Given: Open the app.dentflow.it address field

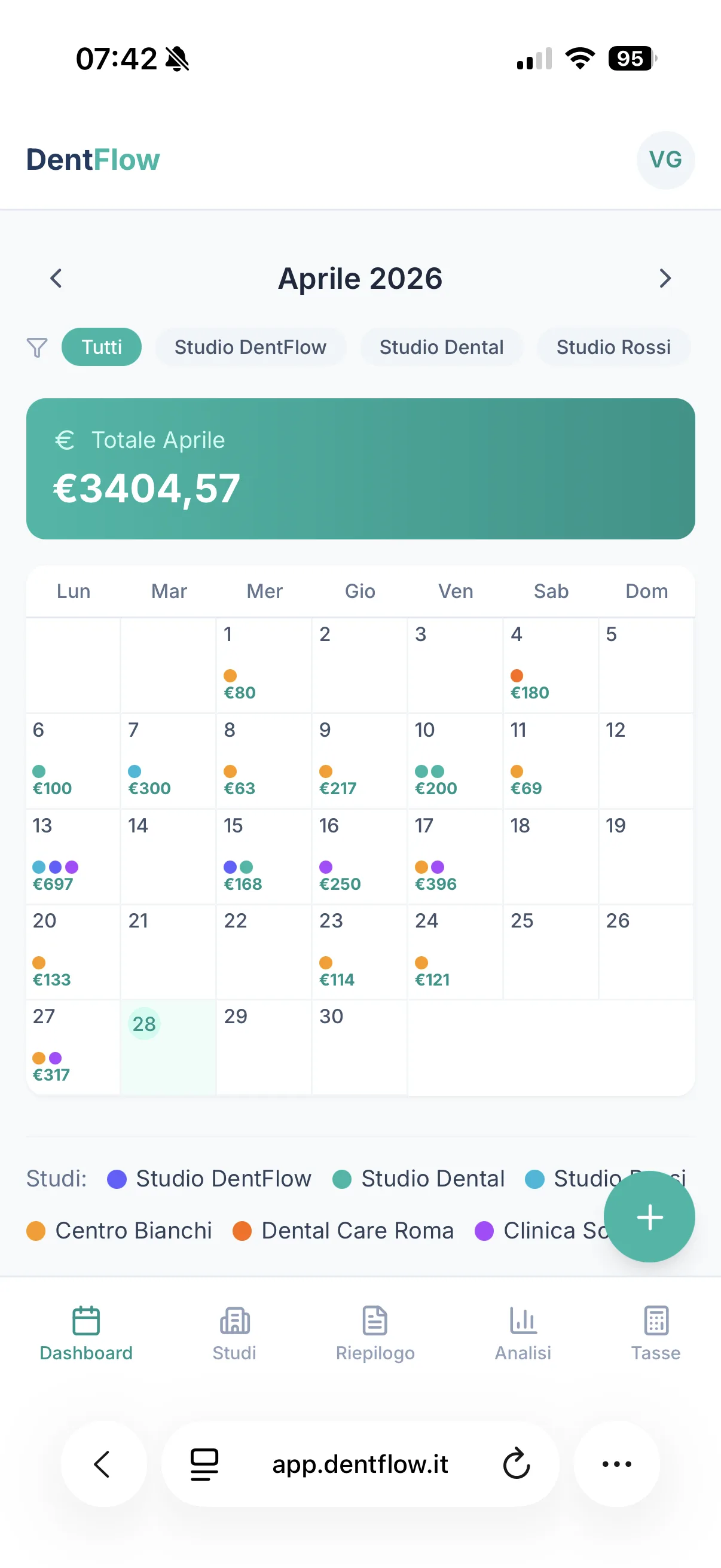Looking at the screenshot, I should point(359,1464).
